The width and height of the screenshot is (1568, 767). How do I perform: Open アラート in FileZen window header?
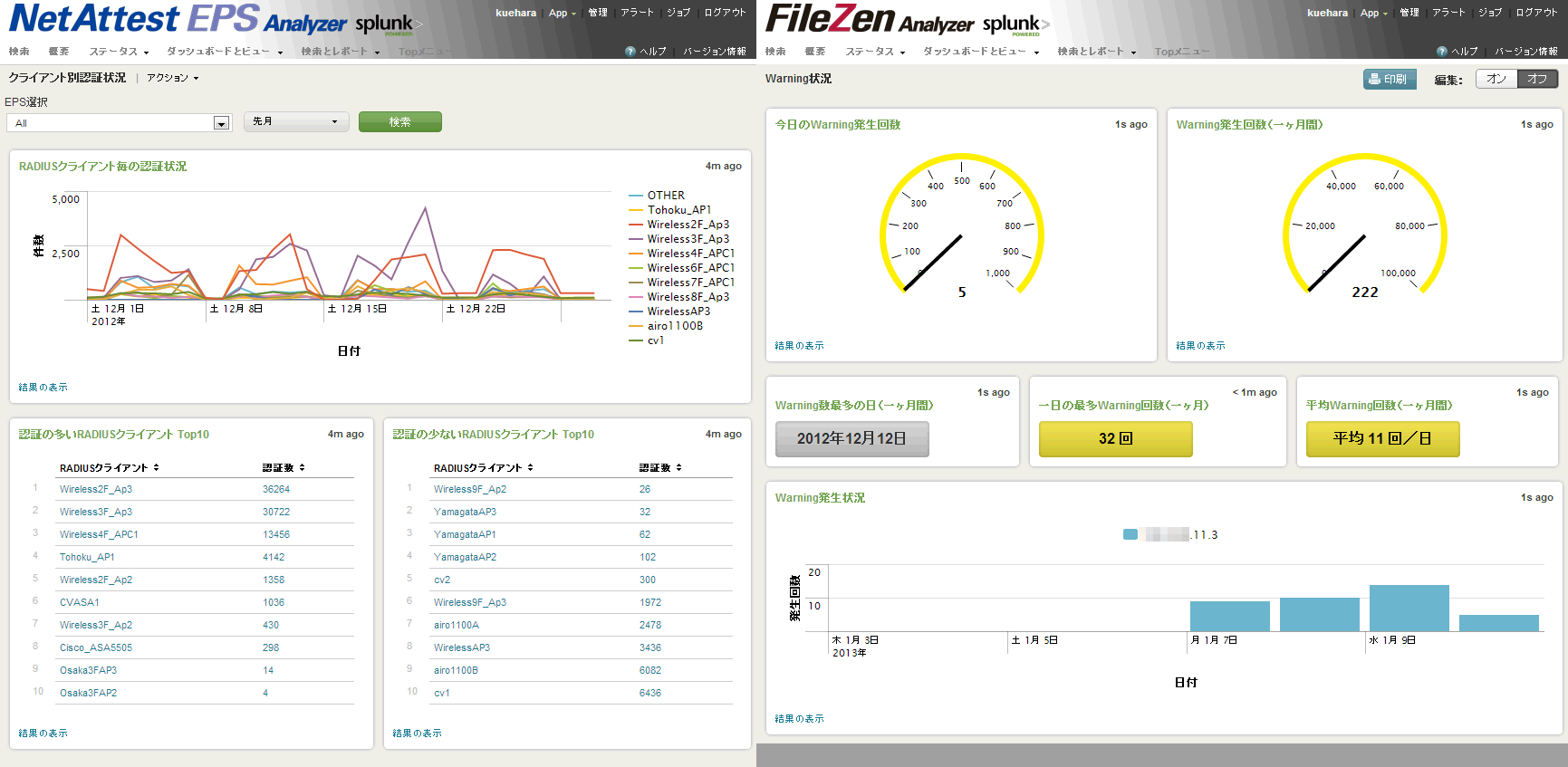point(1448,13)
